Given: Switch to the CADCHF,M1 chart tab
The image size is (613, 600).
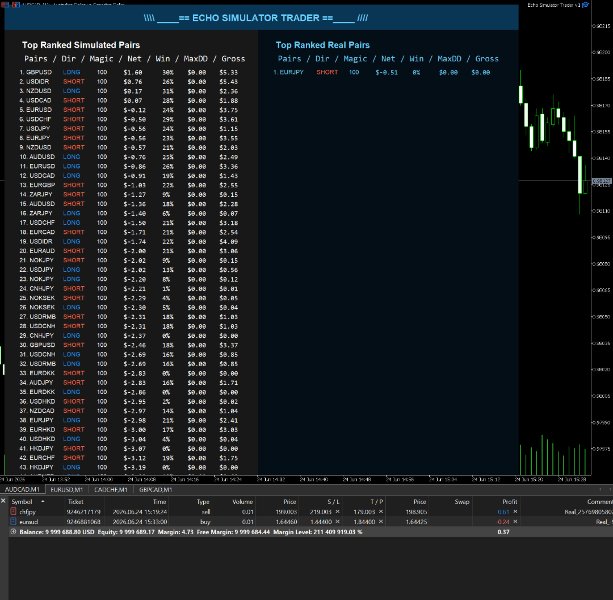Looking at the screenshot, I should (111, 490).
